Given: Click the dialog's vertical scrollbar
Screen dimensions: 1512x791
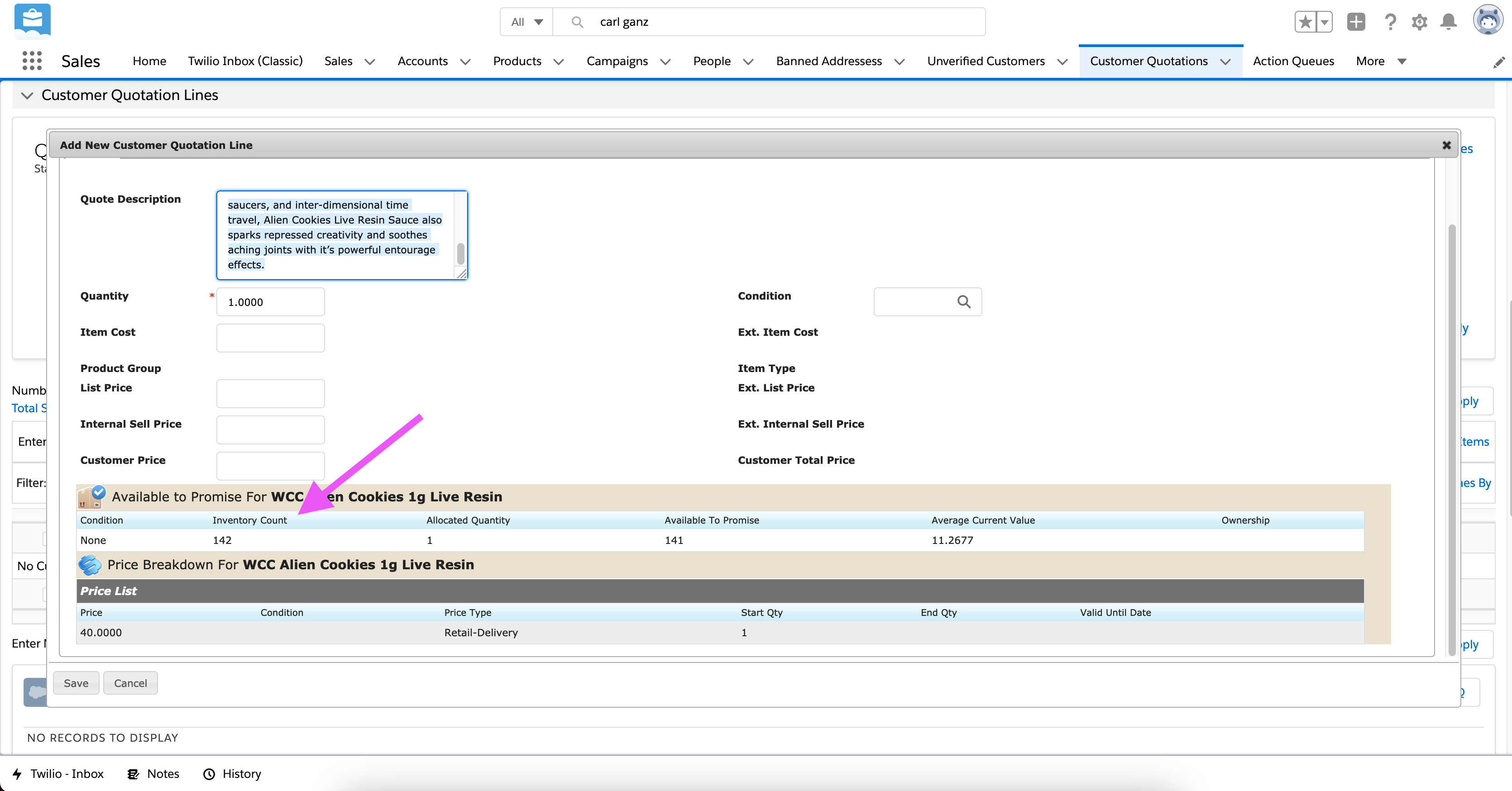Looking at the screenshot, I should [x=1451, y=440].
